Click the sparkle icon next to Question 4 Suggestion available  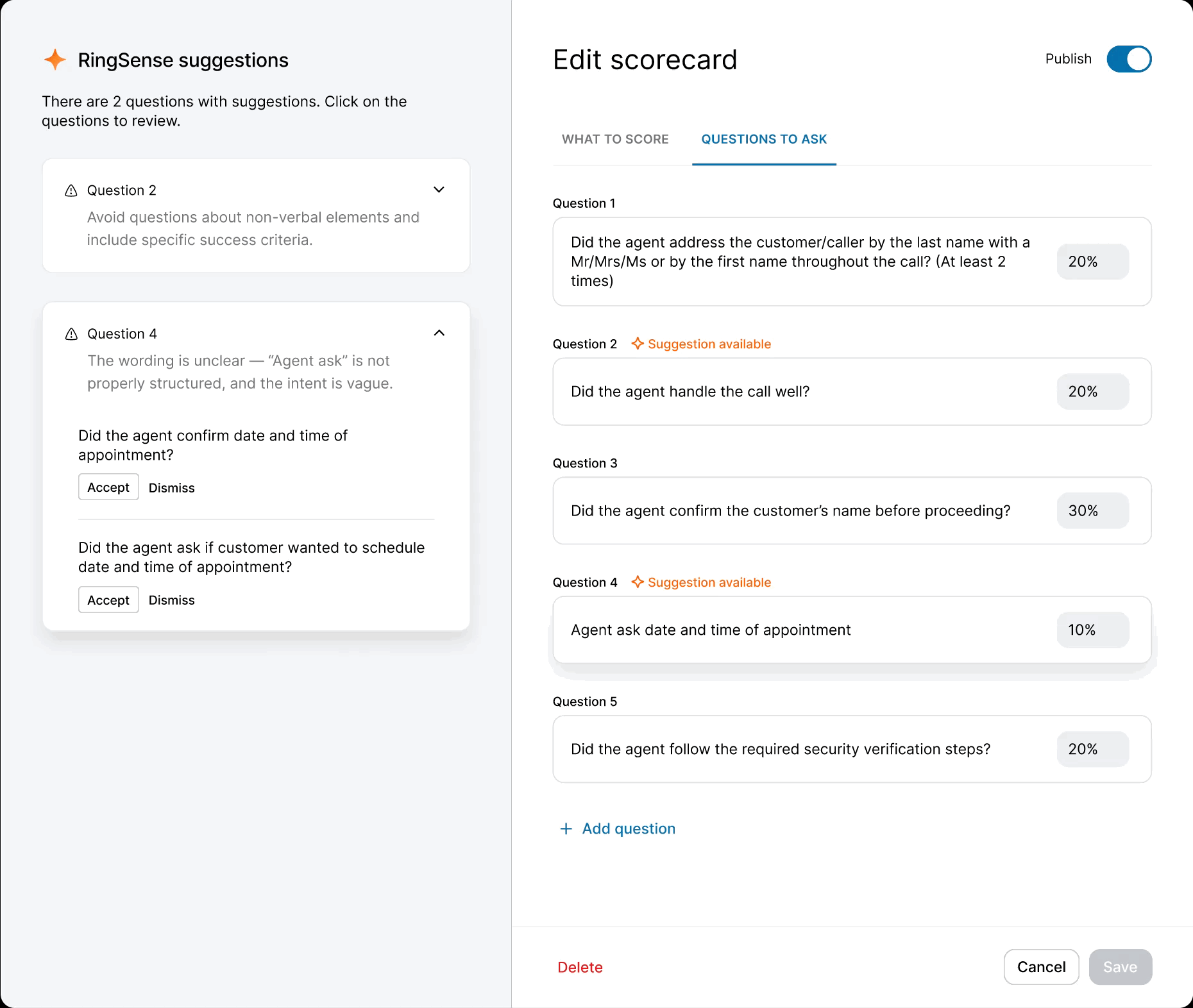point(638,582)
